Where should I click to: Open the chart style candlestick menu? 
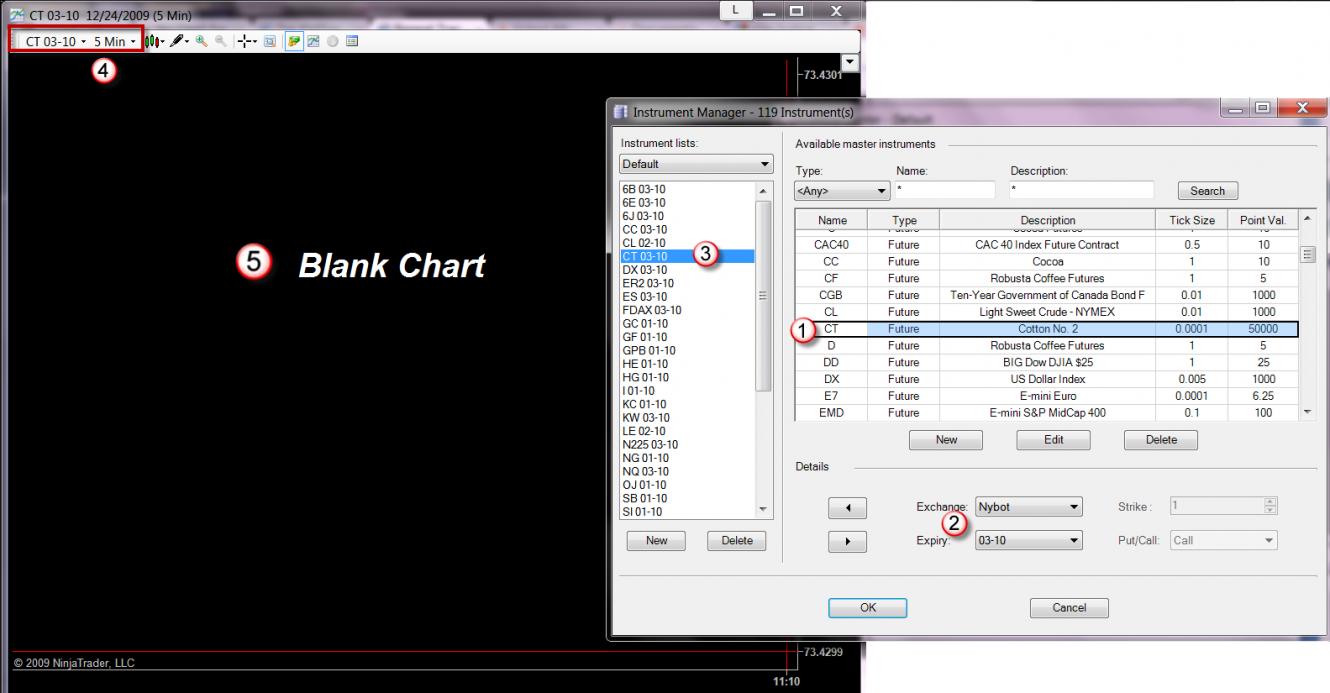coord(156,42)
